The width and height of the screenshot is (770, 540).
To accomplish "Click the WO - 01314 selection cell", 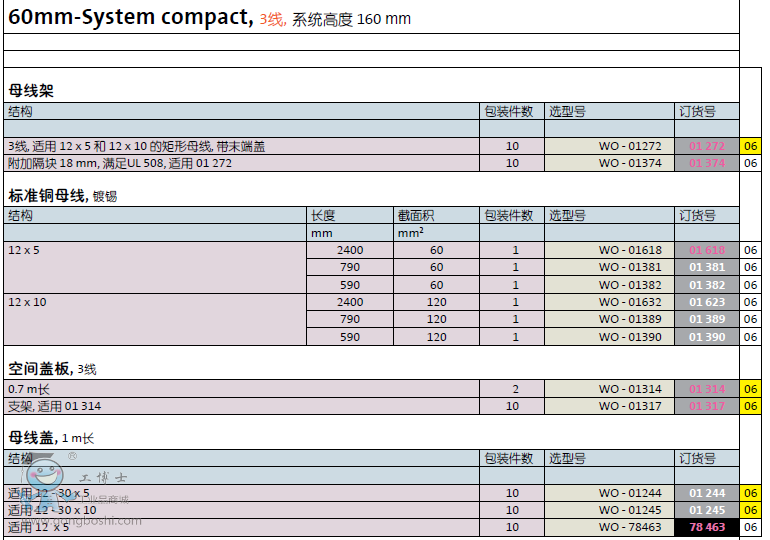I will [x=630, y=389].
